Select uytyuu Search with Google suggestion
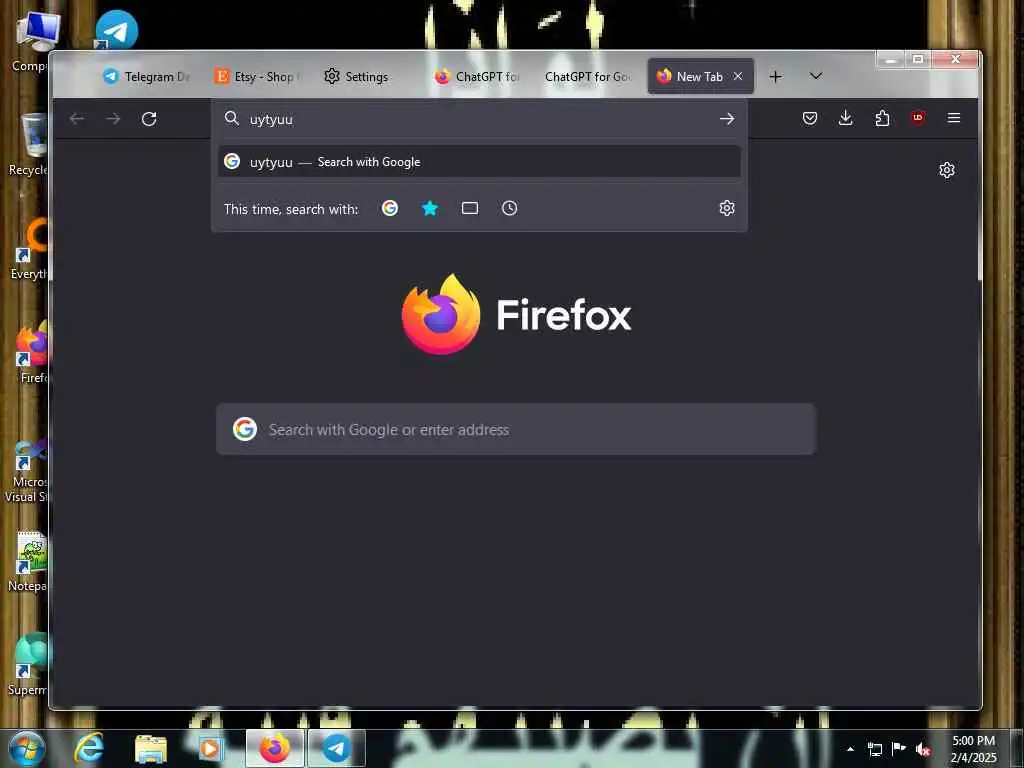 pyautogui.click(x=479, y=161)
